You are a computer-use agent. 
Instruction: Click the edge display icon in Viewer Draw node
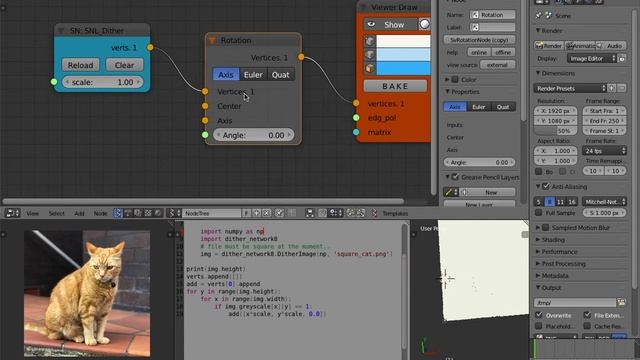(370, 55)
